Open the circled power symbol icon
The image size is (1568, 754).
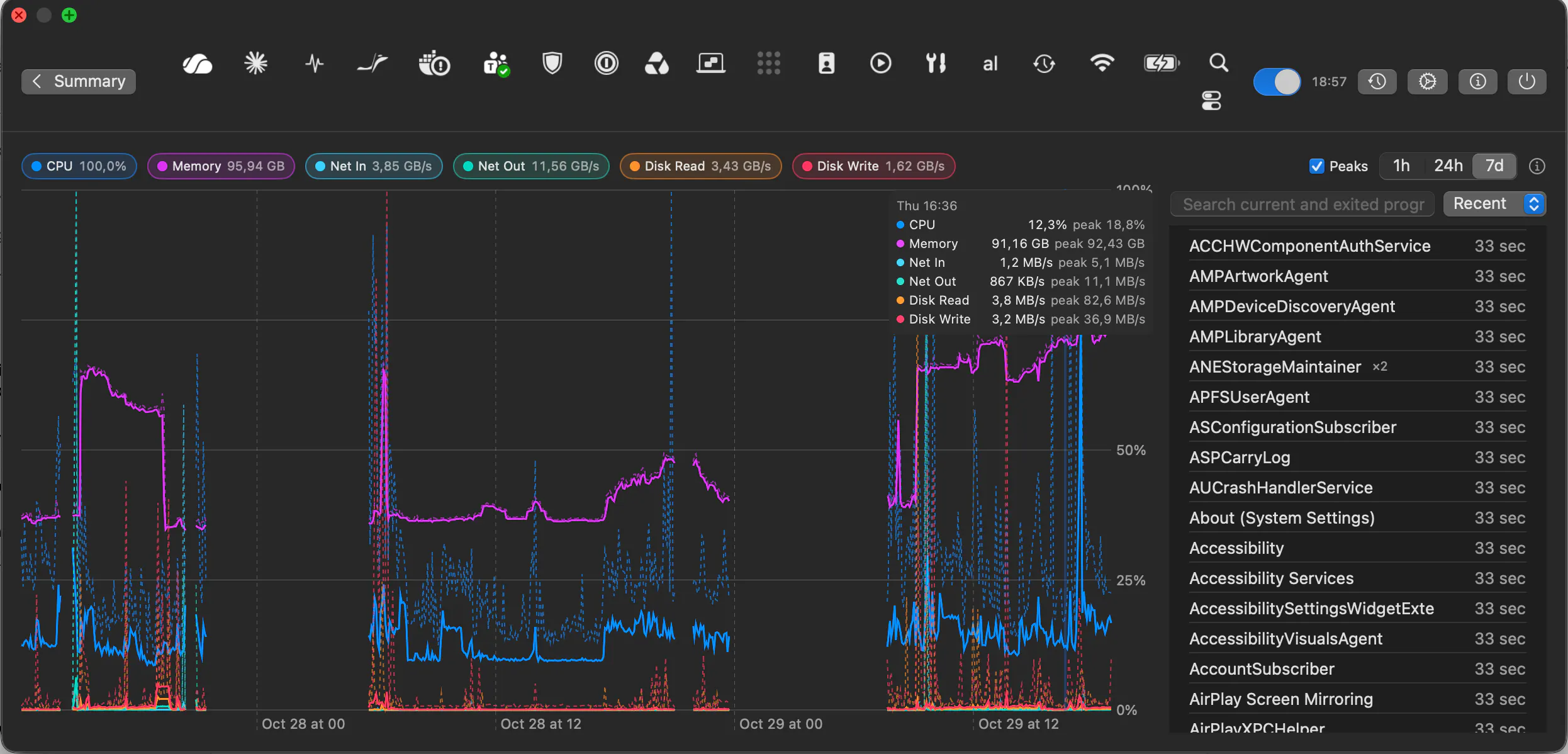coord(607,63)
